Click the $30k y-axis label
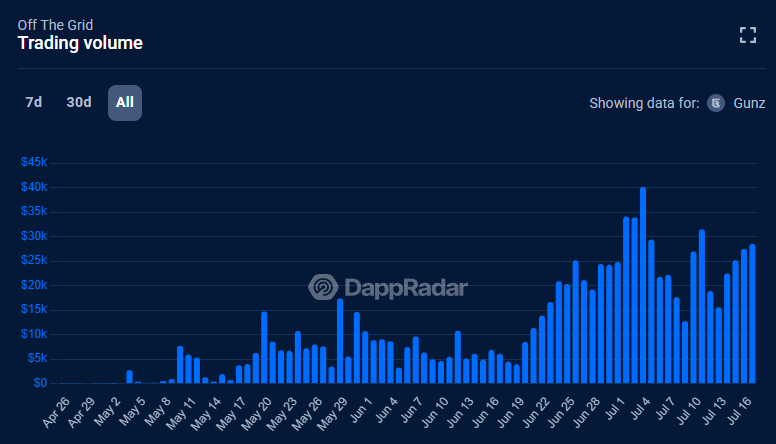The image size is (776, 444). click(34, 236)
